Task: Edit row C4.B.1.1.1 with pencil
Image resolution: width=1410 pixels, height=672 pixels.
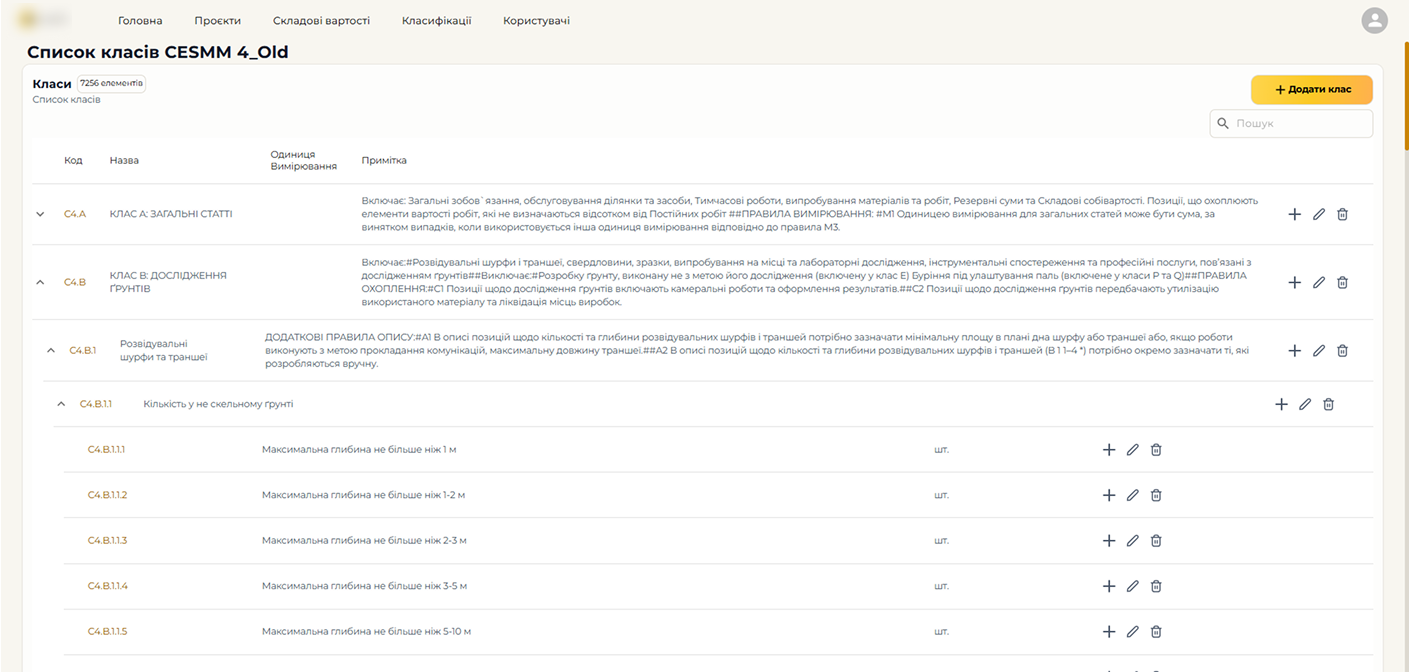Action: [1132, 450]
